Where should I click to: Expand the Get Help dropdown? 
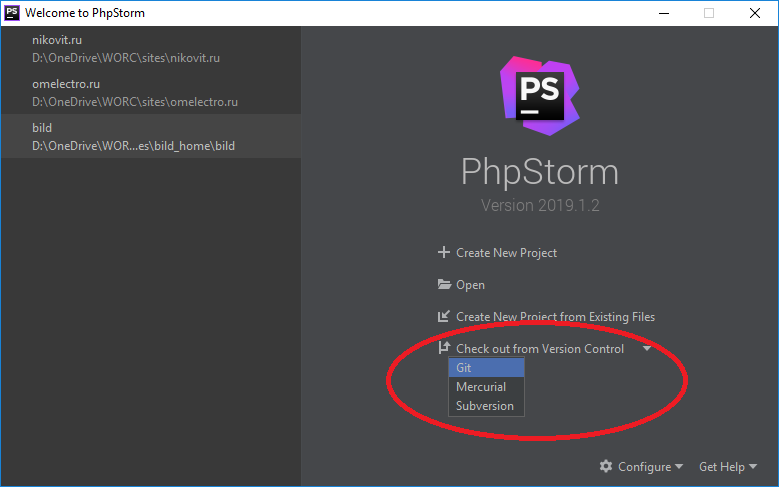pyautogui.click(x=728, y=467)
